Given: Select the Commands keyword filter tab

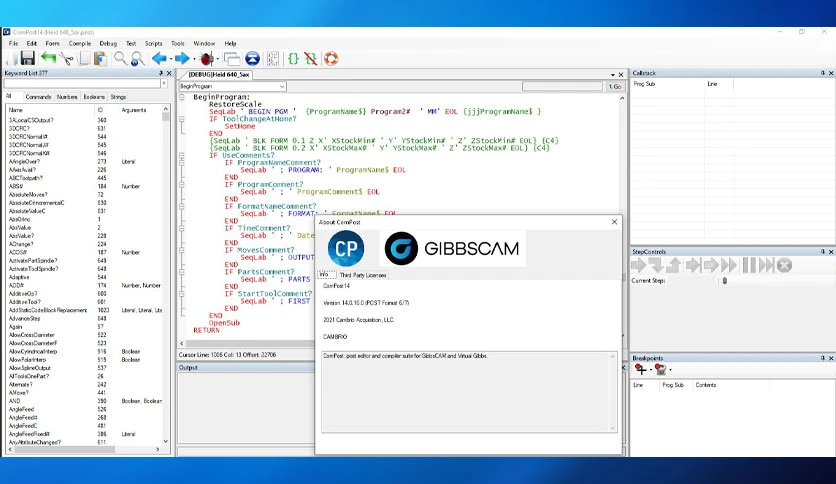Looking at the screenshot, I should 38,97.
